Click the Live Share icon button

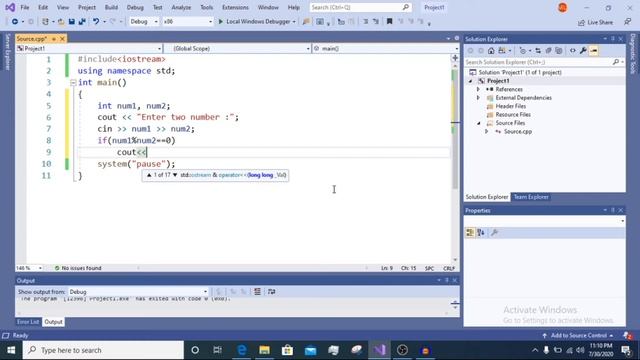pyautogui.click(x=595, y=22)
